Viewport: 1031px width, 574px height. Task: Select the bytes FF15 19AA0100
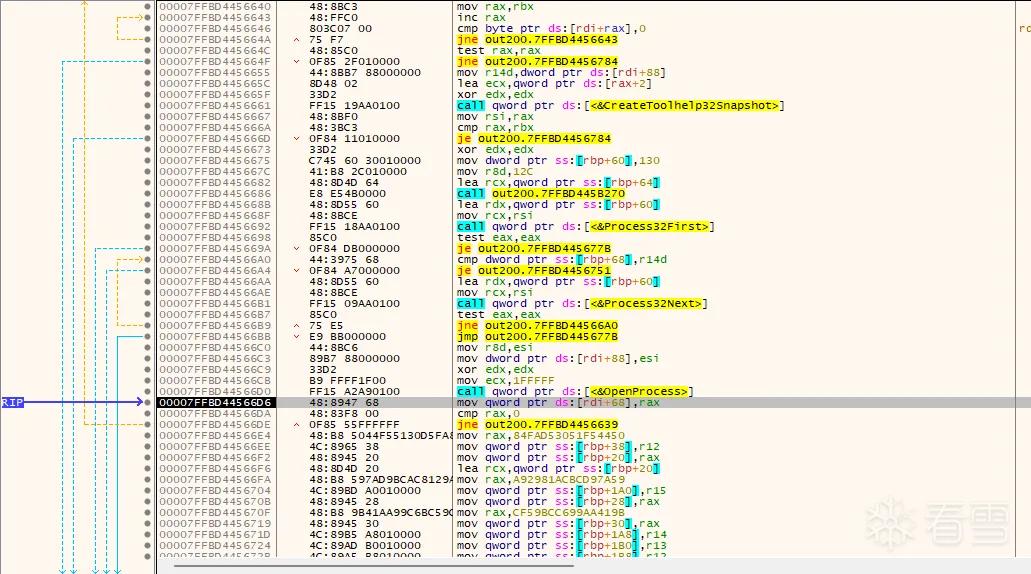point(354,105)
